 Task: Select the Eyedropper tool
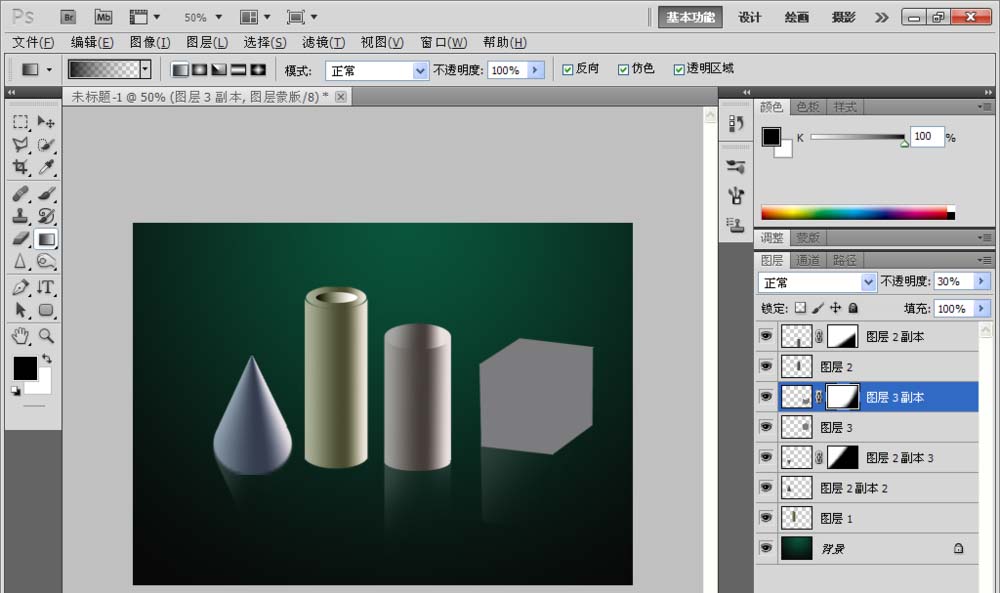pos(46,167)
